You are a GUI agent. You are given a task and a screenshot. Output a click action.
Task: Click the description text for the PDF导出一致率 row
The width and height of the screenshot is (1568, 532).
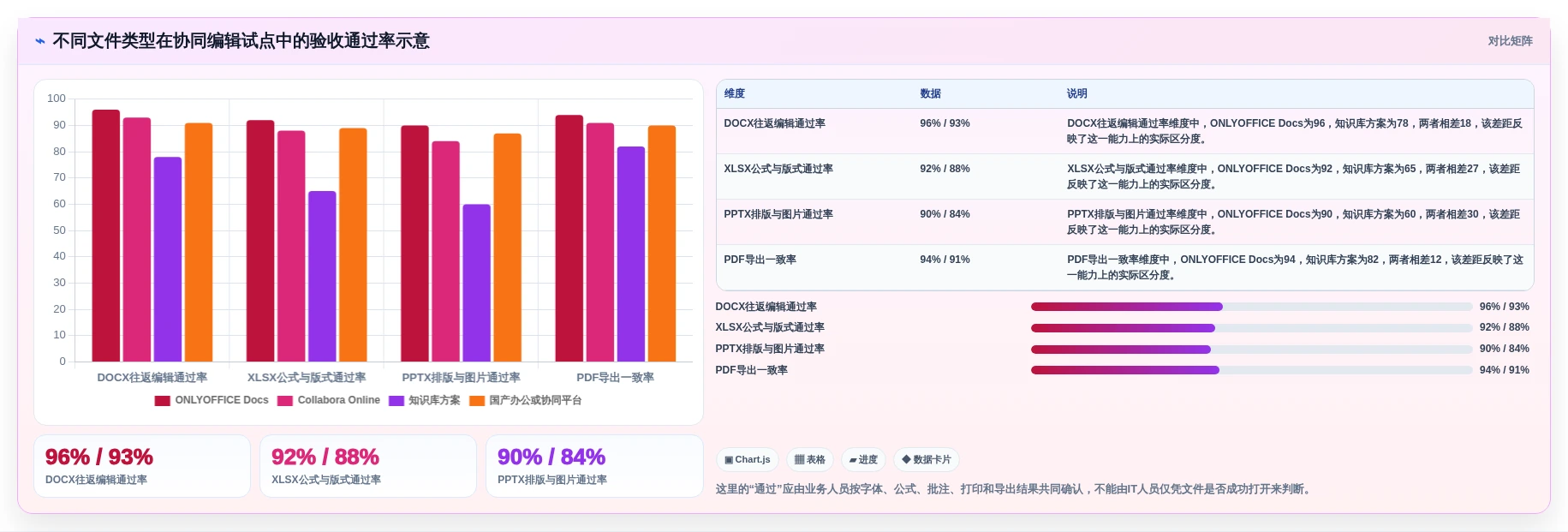tap(1295, 267)
